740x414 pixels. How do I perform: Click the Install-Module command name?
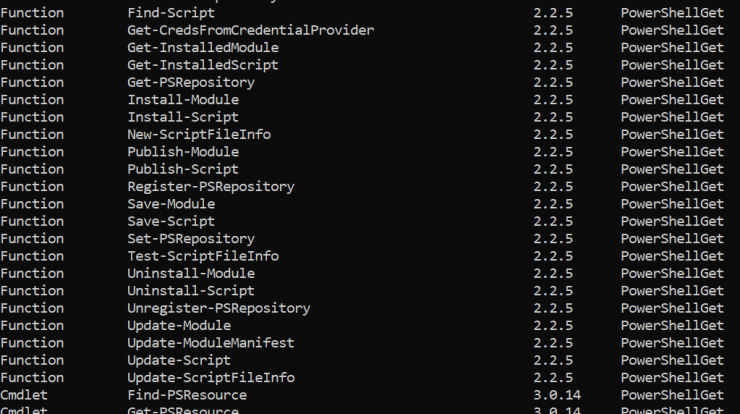point(183,100)
